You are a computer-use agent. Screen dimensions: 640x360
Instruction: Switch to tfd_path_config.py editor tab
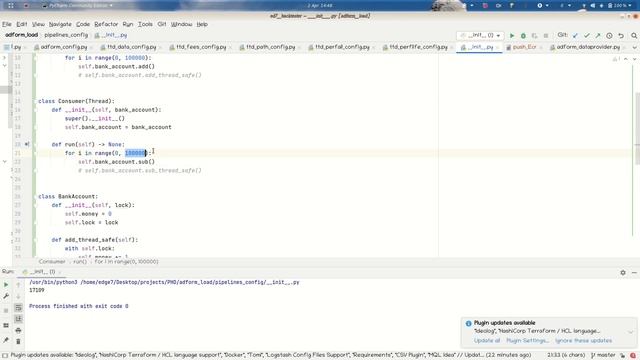pyautogui.click(x=270, y=47)
